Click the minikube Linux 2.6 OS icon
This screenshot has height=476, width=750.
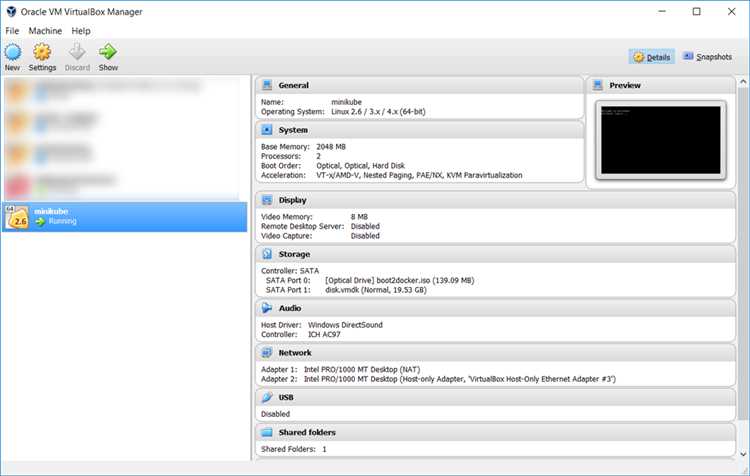[x=17, y=217]
